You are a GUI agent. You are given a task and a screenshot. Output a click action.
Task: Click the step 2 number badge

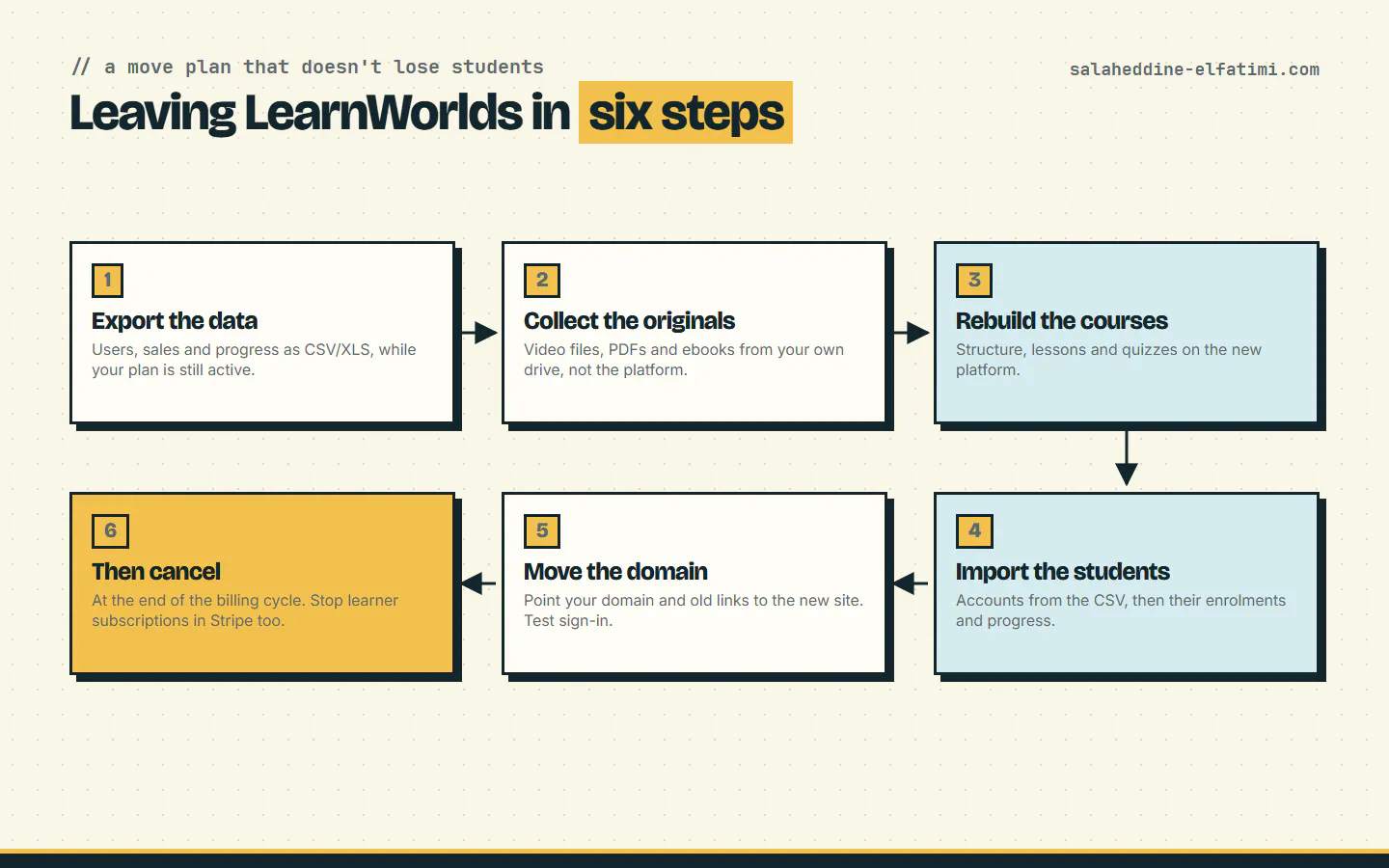click(x=542, y=280)
